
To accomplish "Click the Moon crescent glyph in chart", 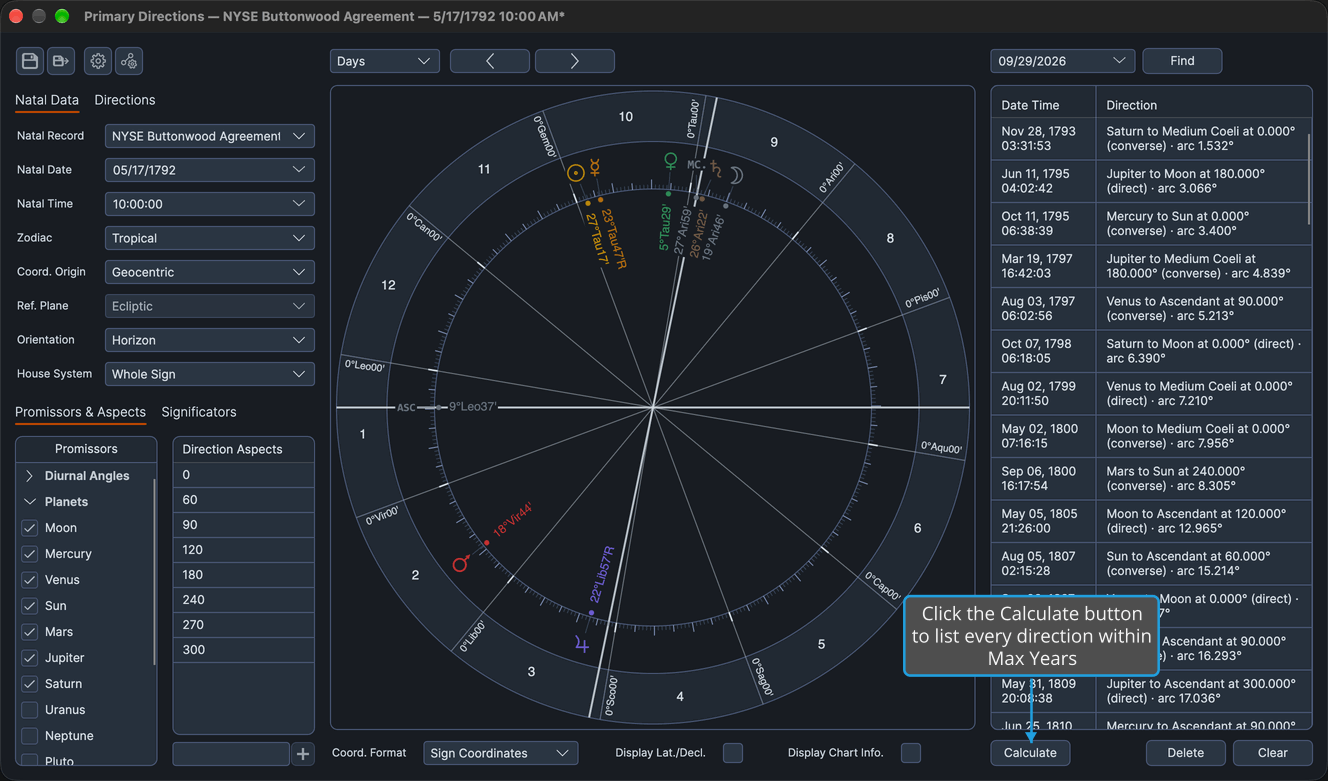I will click(x=736, y=175).
